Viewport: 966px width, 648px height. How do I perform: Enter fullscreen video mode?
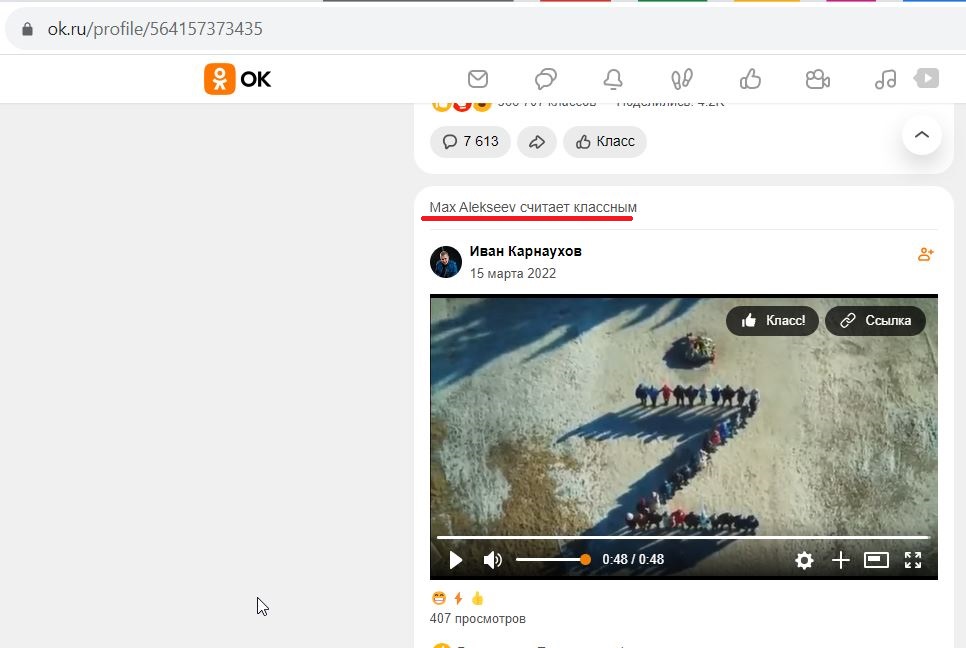click(913, 560)
